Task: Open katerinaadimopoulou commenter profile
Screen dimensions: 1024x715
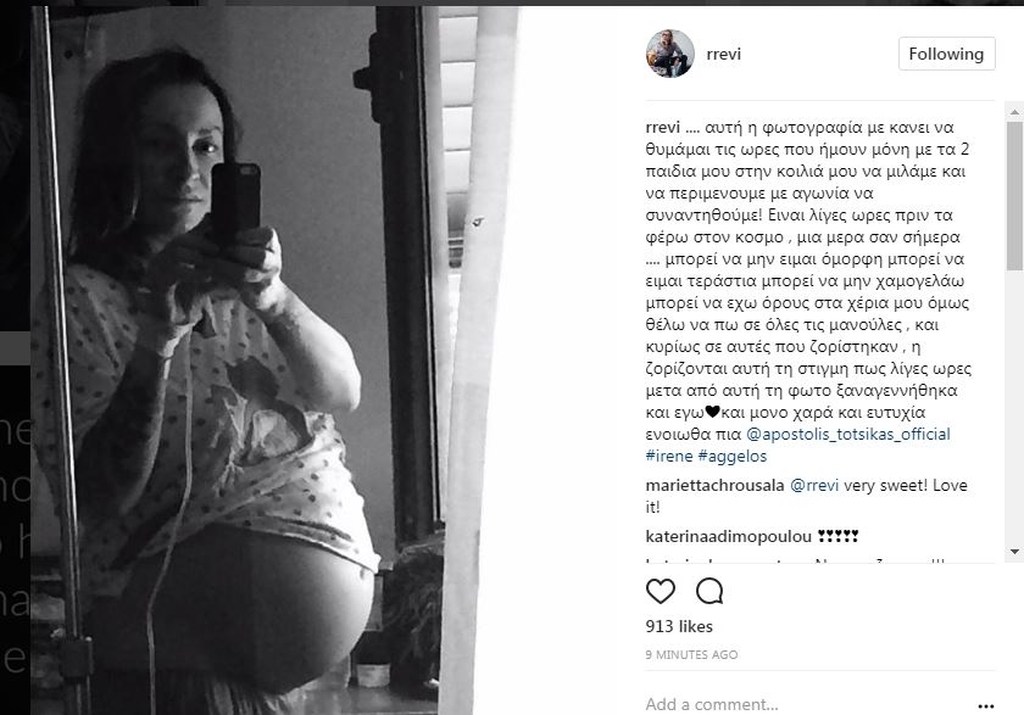Action: click(728, 537)
